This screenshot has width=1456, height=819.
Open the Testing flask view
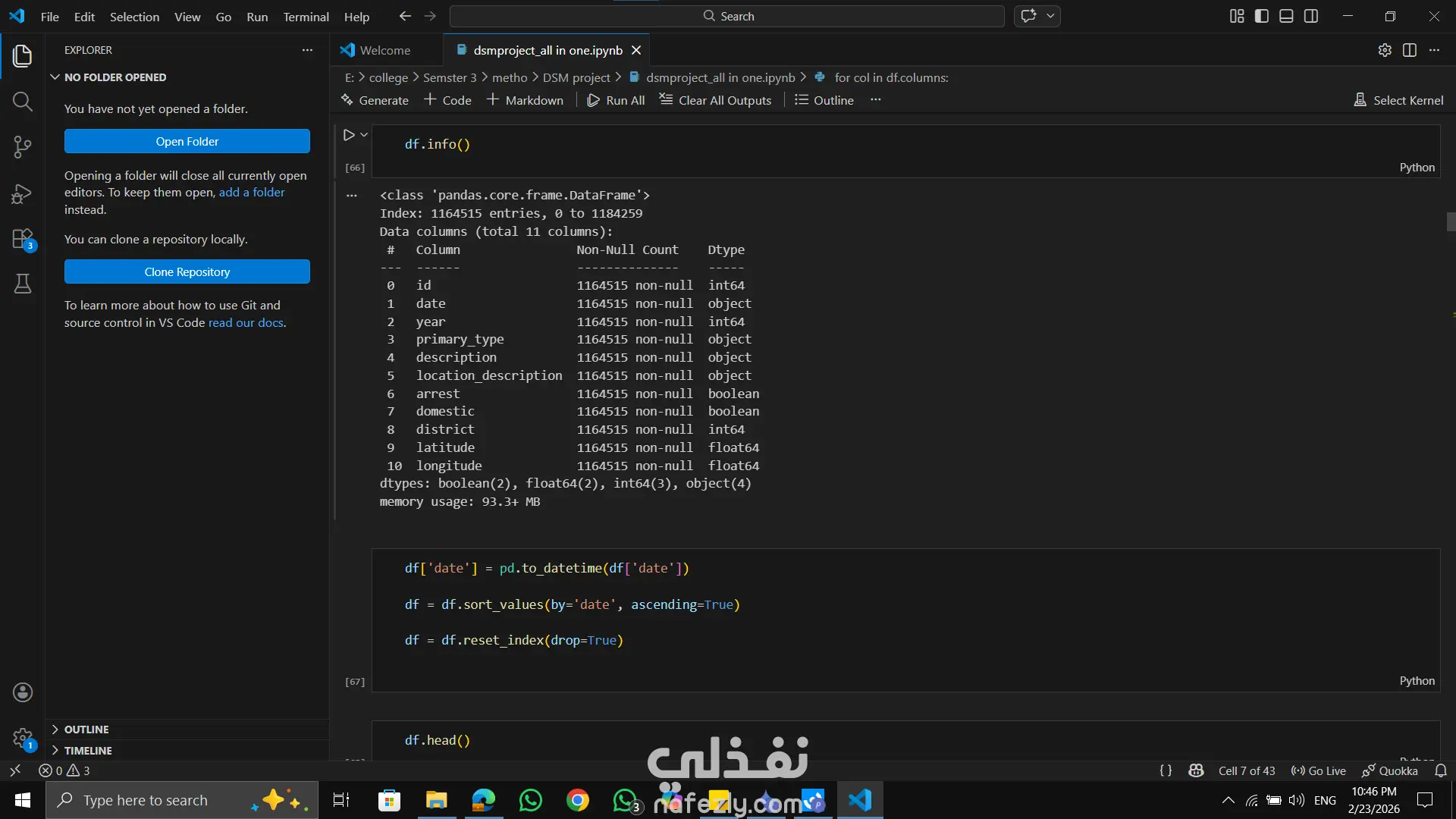pyautogui.click(x=23, y=284)
